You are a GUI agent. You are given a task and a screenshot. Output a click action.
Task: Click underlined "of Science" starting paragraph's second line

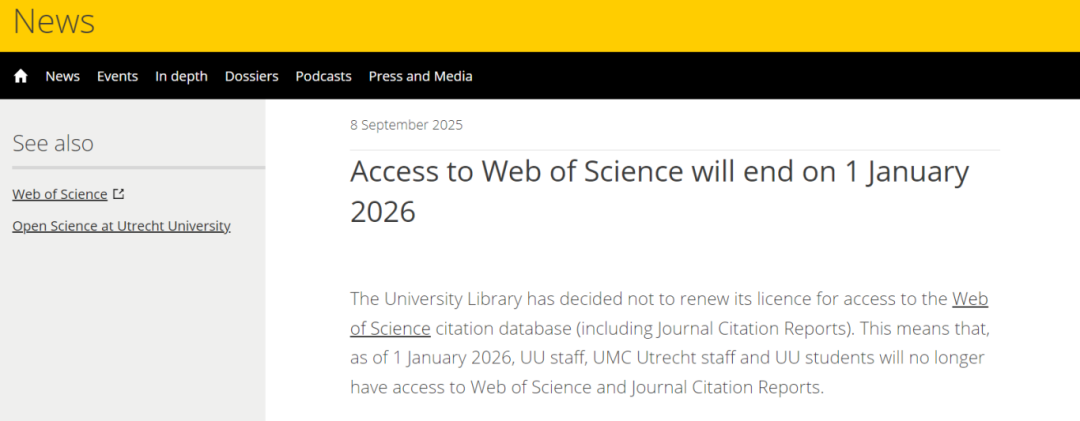(x=390, y=328)
